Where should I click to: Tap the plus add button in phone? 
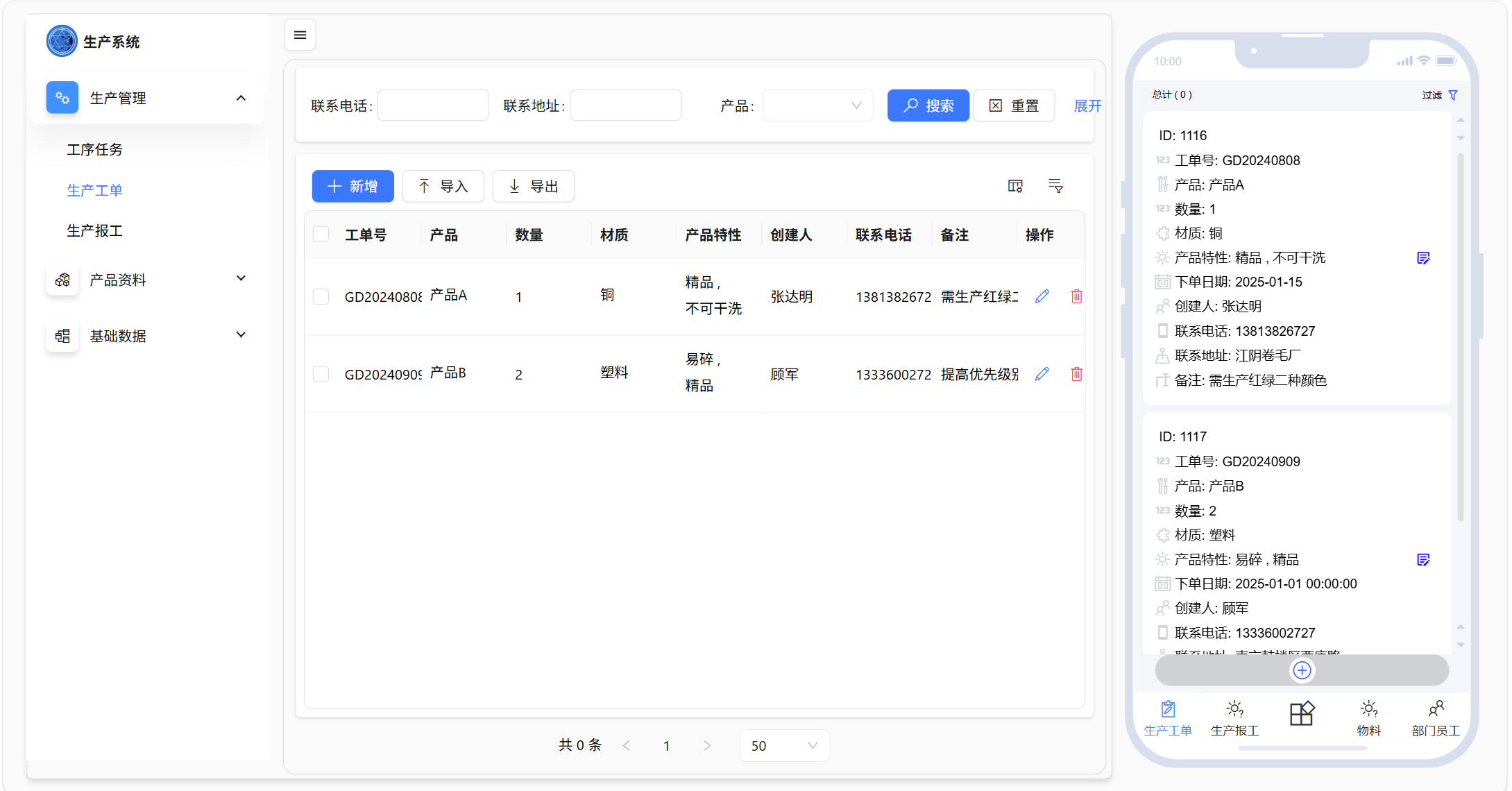[x=1302, y=670]
